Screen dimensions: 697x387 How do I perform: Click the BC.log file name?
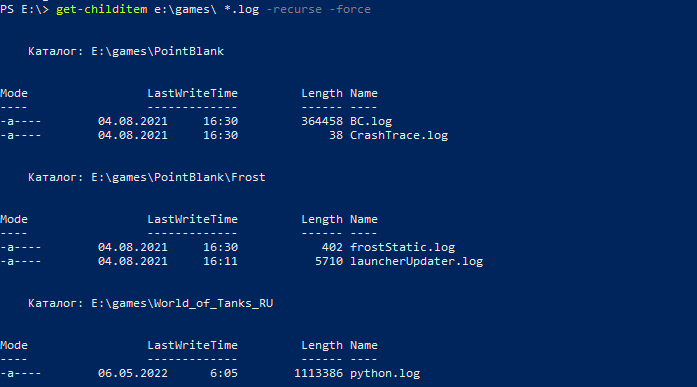371,121
